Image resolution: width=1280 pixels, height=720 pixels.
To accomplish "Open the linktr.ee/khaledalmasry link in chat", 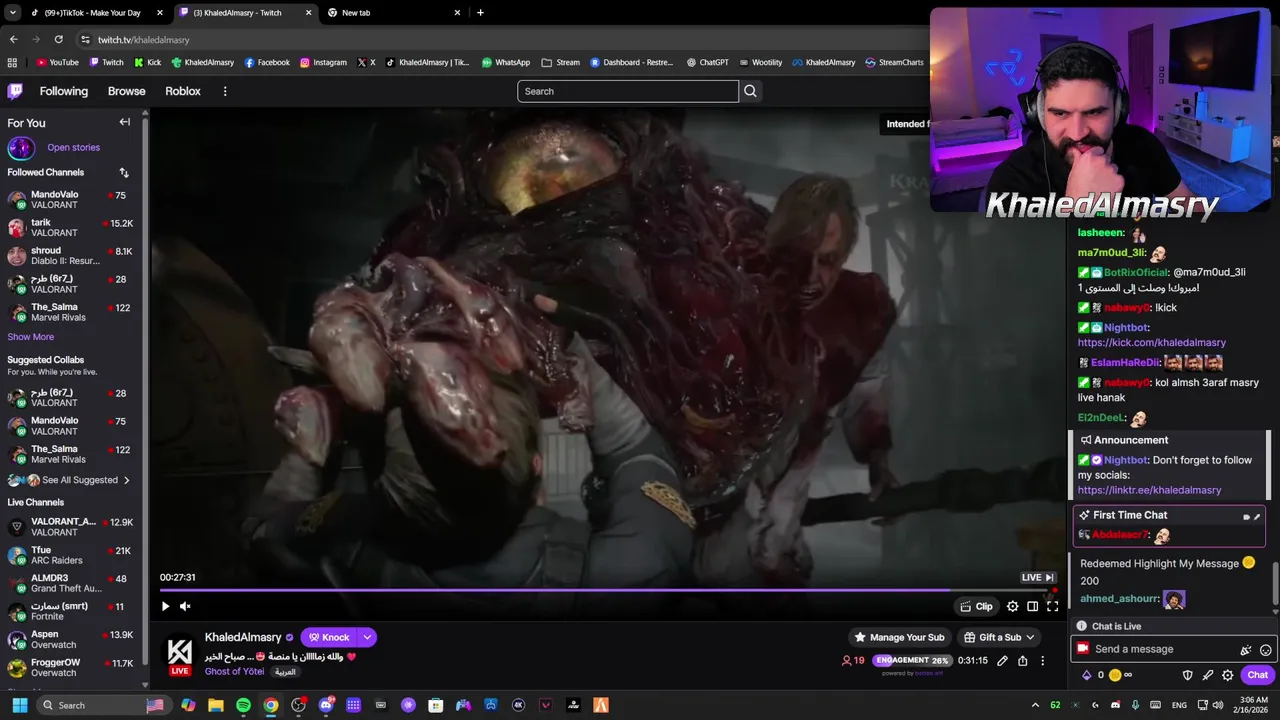I will pos(1149,490).
